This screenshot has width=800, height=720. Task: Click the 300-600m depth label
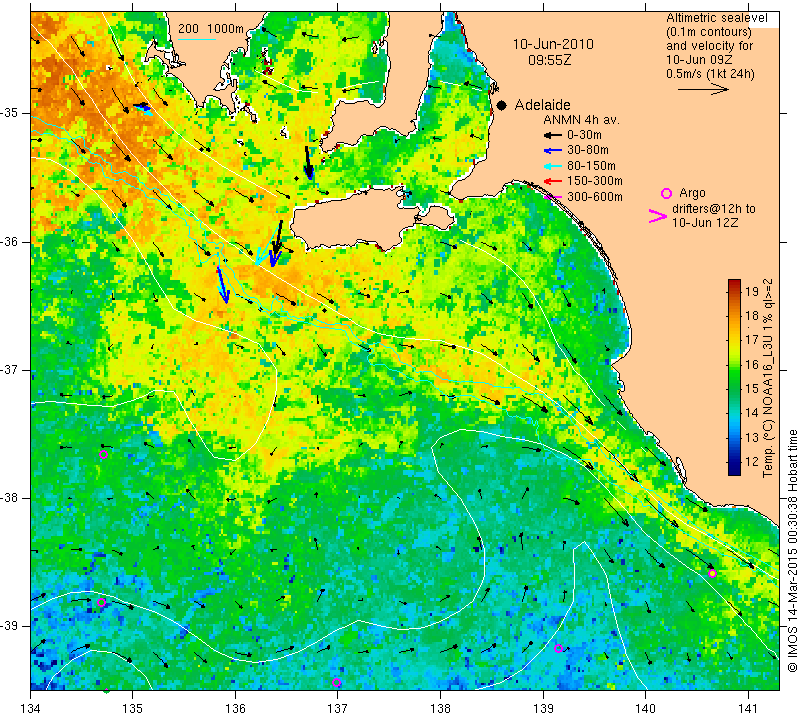595,197
